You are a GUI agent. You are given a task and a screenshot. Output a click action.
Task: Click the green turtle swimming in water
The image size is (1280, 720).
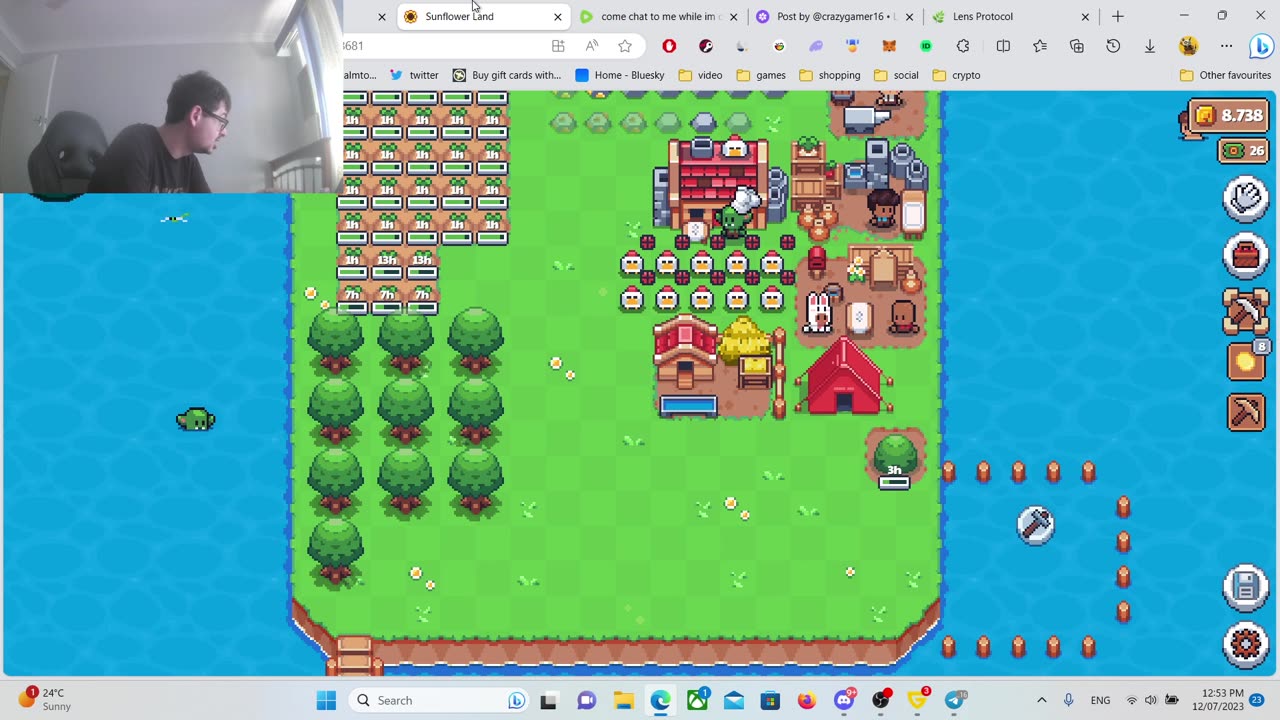[x=195, y=419]
